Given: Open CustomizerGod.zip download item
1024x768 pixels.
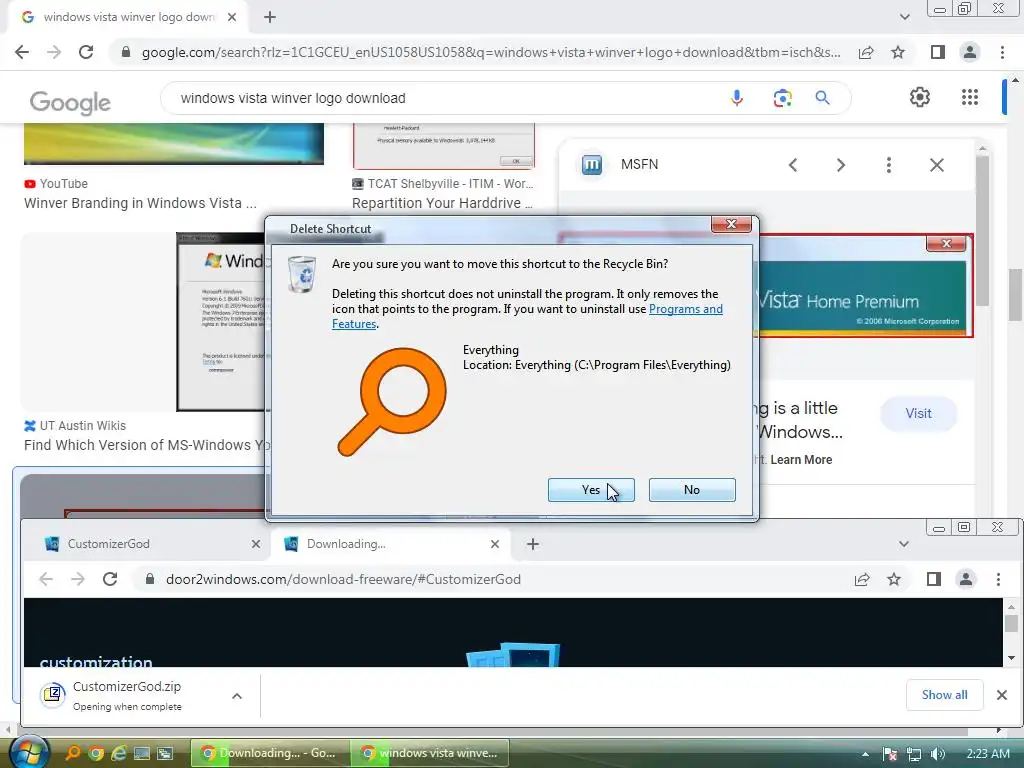Looking at the screenshot, I should pyautogui.click(x=127, y=696).
